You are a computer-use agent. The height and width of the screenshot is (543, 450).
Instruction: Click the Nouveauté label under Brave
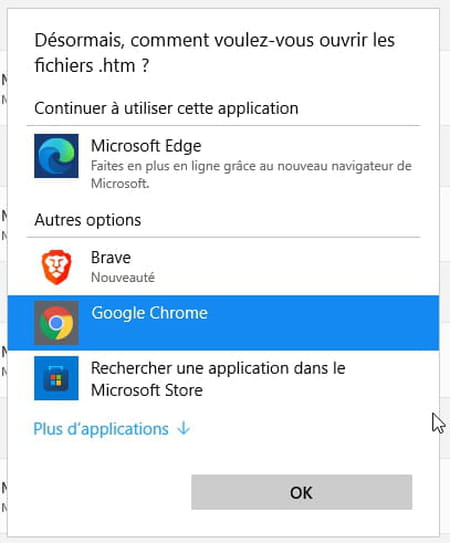tap(123, 277)
